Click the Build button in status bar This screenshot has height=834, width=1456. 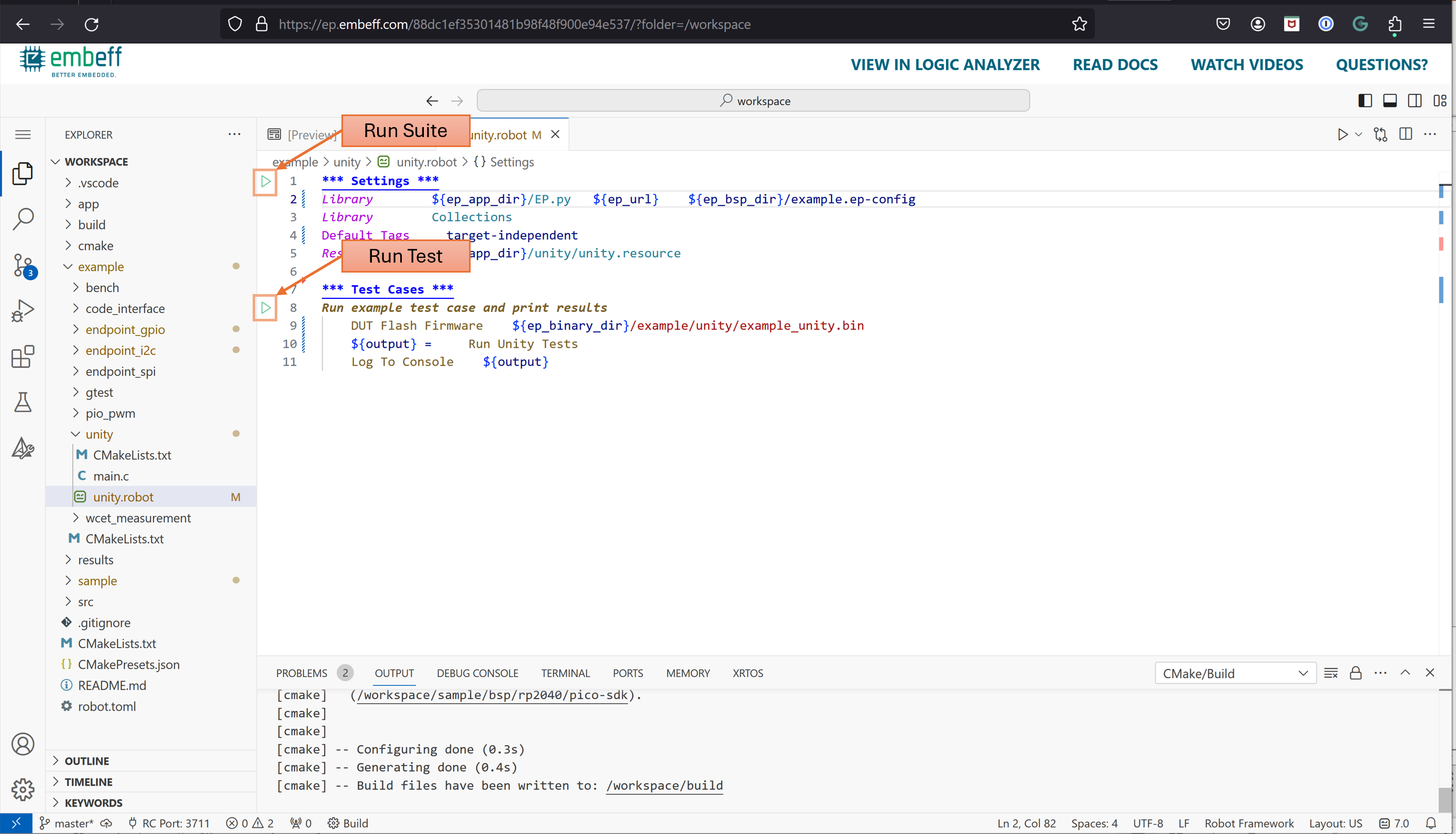tap(348, 823)
